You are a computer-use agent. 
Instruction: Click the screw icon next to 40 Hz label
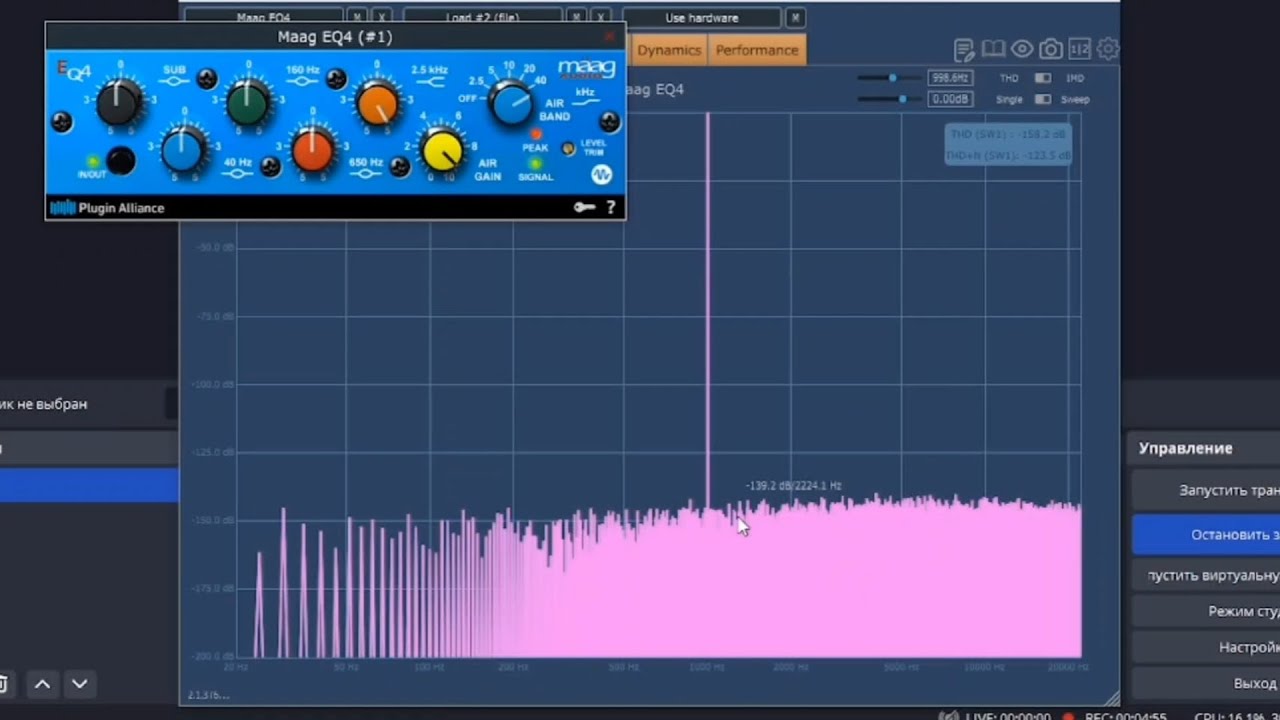tap(270, 167)
